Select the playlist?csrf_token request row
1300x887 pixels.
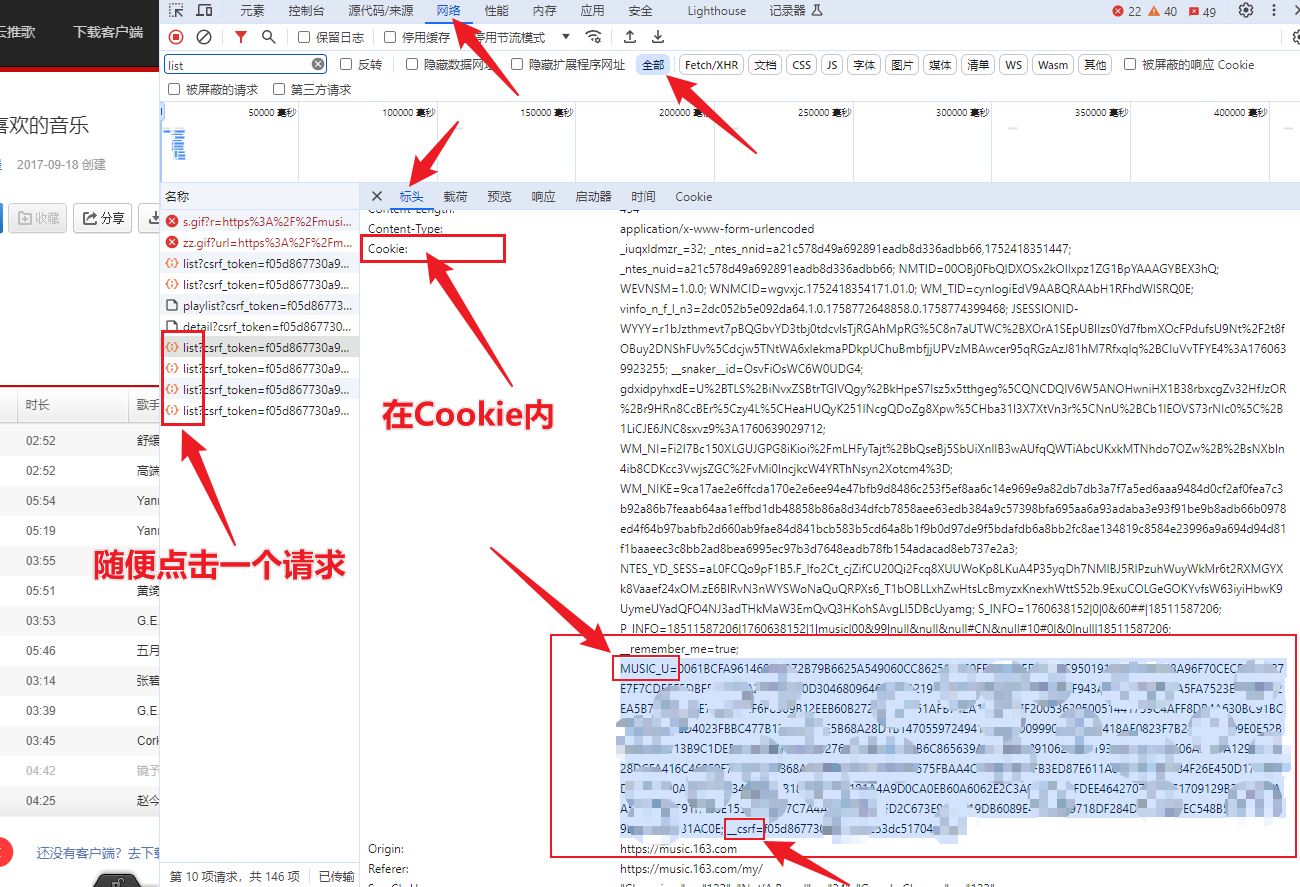[x=267, y=305]
